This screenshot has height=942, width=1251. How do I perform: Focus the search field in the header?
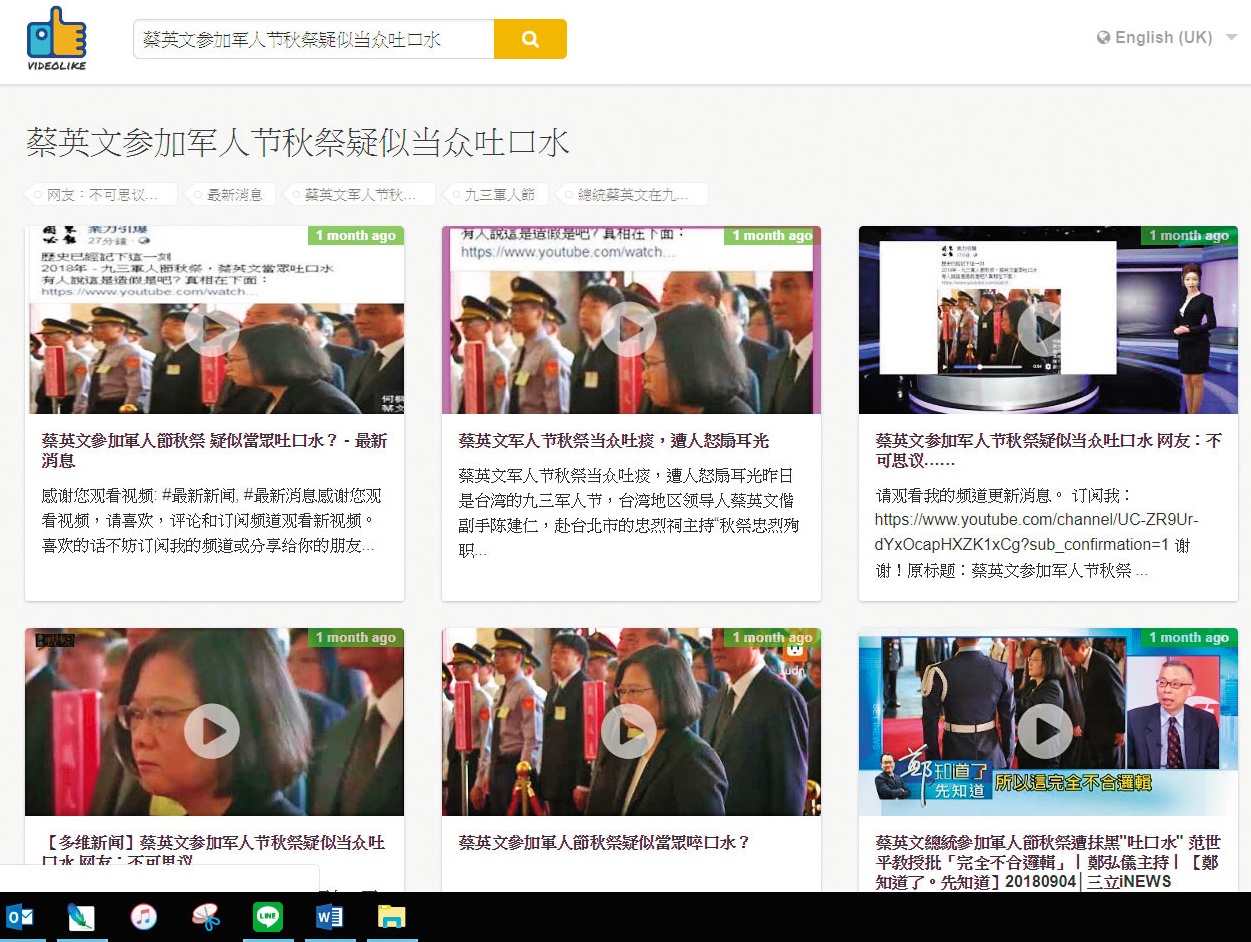[314, 39]
